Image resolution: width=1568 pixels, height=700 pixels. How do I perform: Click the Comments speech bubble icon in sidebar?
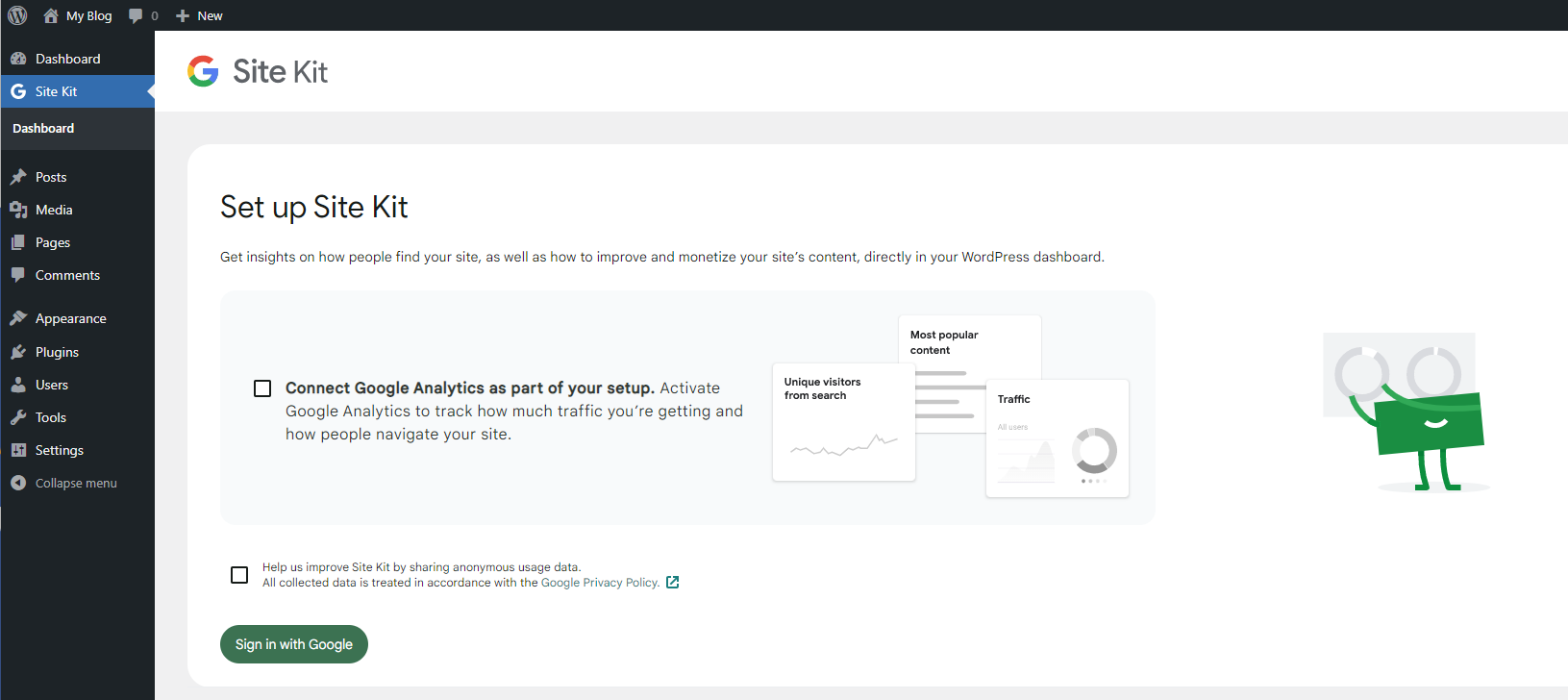(x=18, y=275)
